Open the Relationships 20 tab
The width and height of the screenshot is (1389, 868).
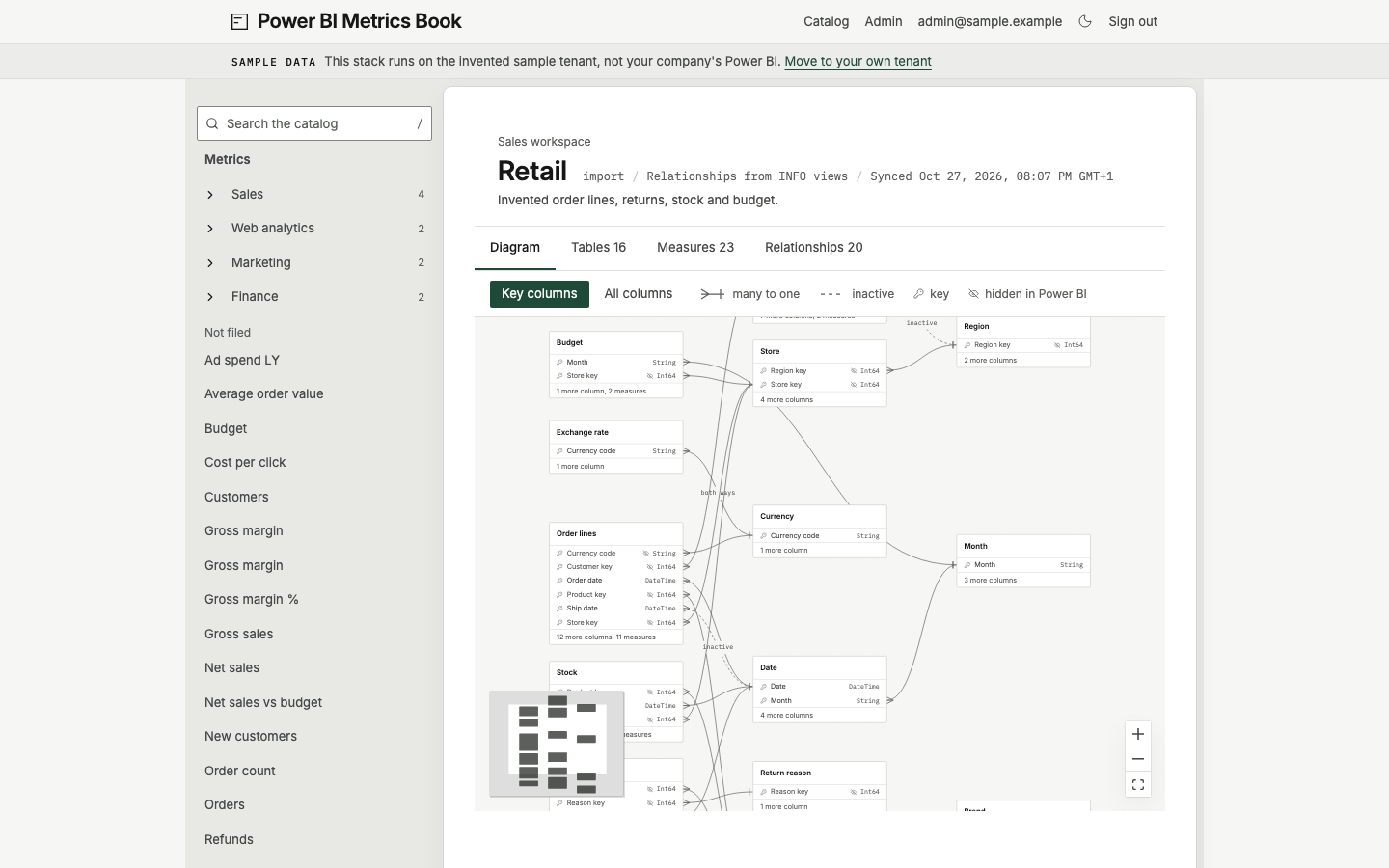click(814, 248)
